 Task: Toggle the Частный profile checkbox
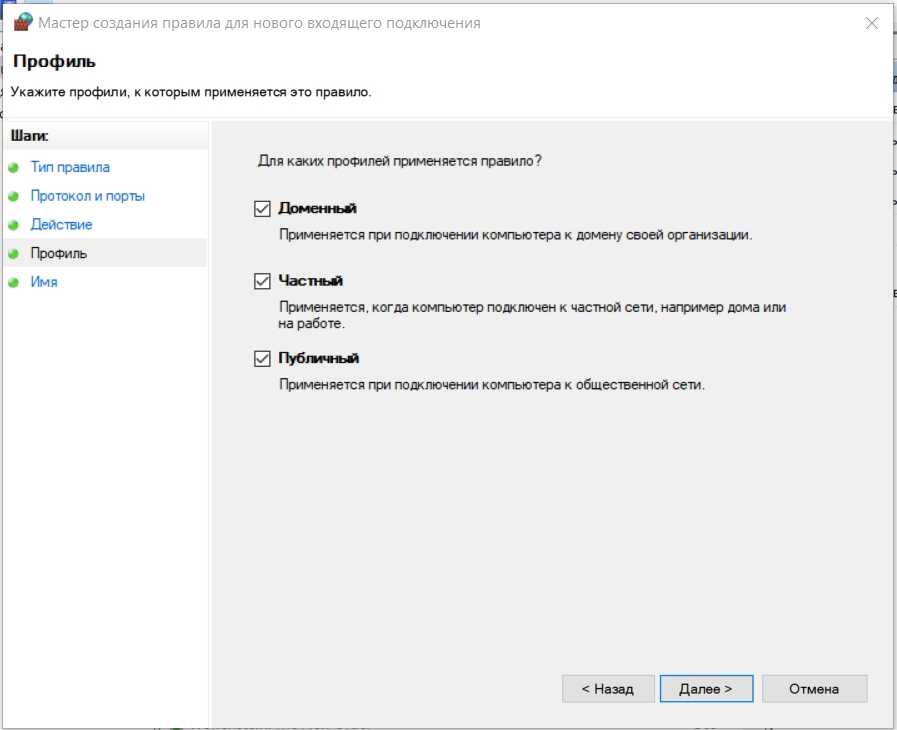point(263,282)
